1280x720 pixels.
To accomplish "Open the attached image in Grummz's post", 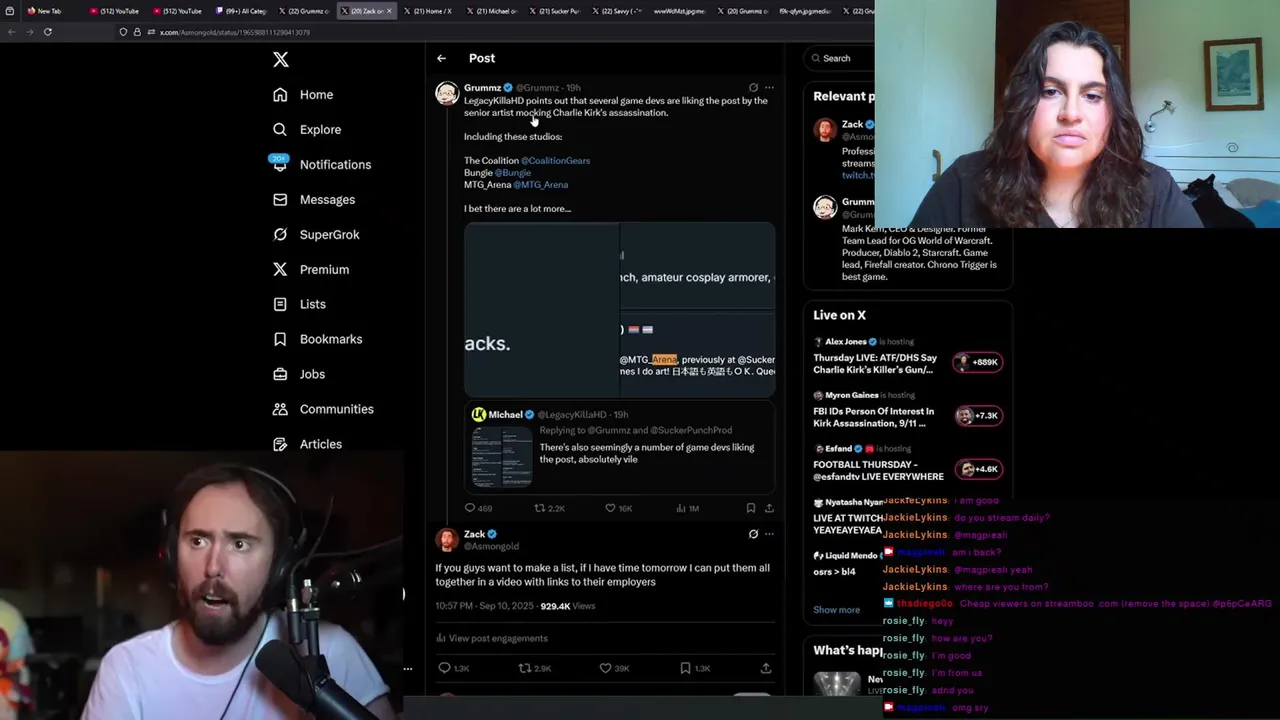I will pos(619,310).
